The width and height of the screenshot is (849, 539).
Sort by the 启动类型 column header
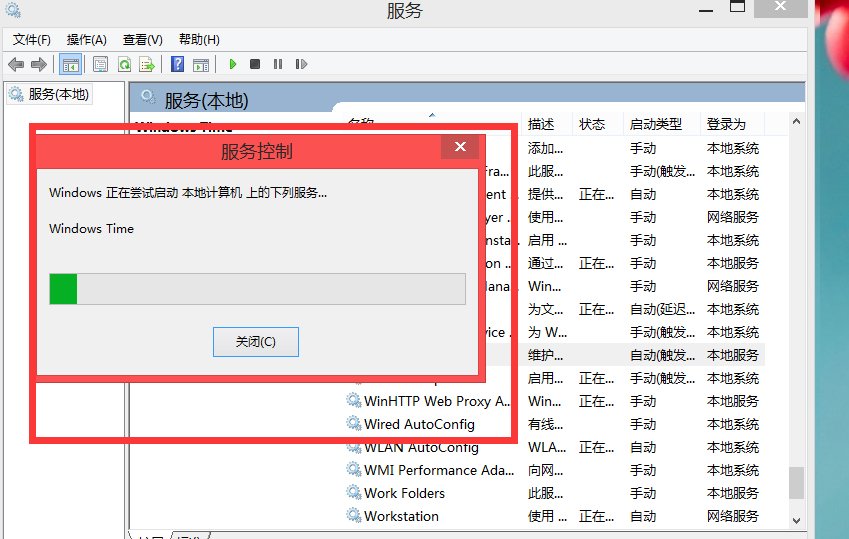coord(656,124)
